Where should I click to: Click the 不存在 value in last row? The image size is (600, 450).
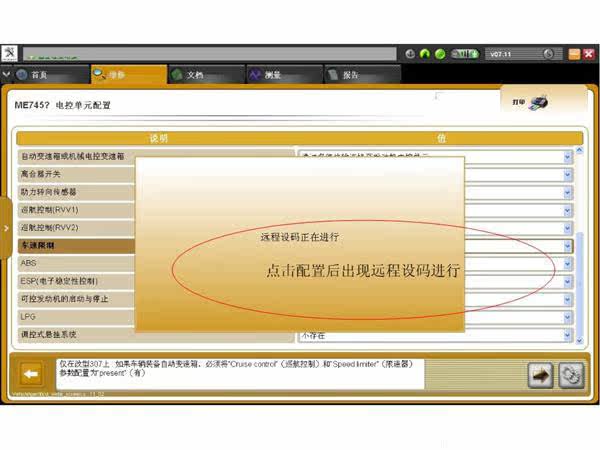(x=313, y=336)
